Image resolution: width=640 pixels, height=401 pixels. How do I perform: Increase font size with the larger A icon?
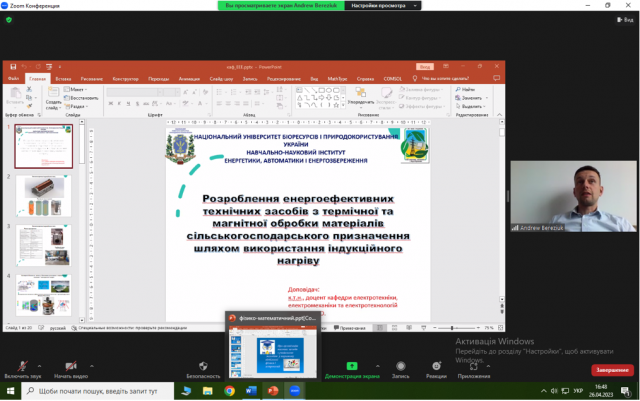click(x=186, y=92)
